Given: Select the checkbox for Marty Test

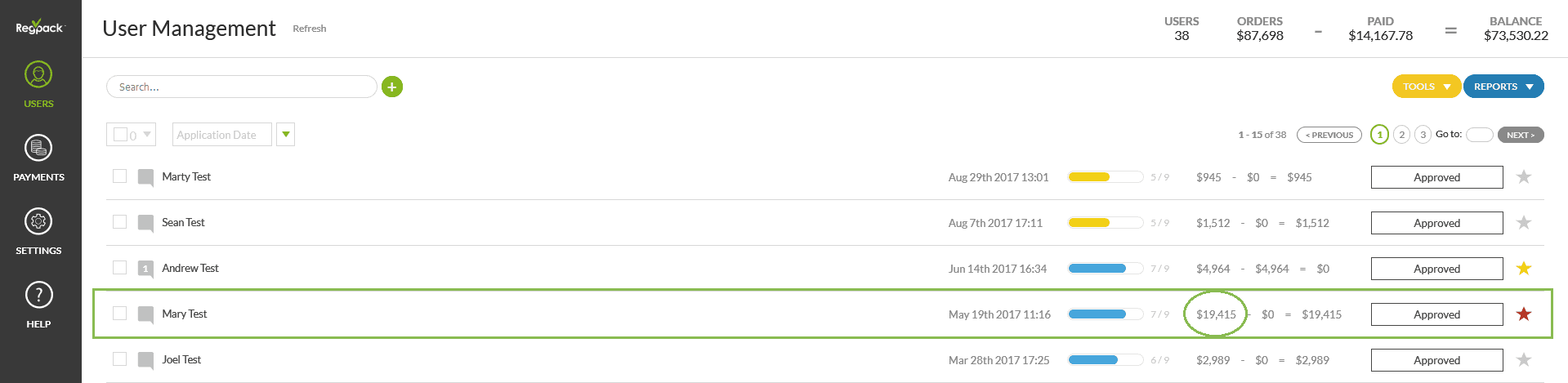Looking at the screenshot, I should (x=120, y=176).
